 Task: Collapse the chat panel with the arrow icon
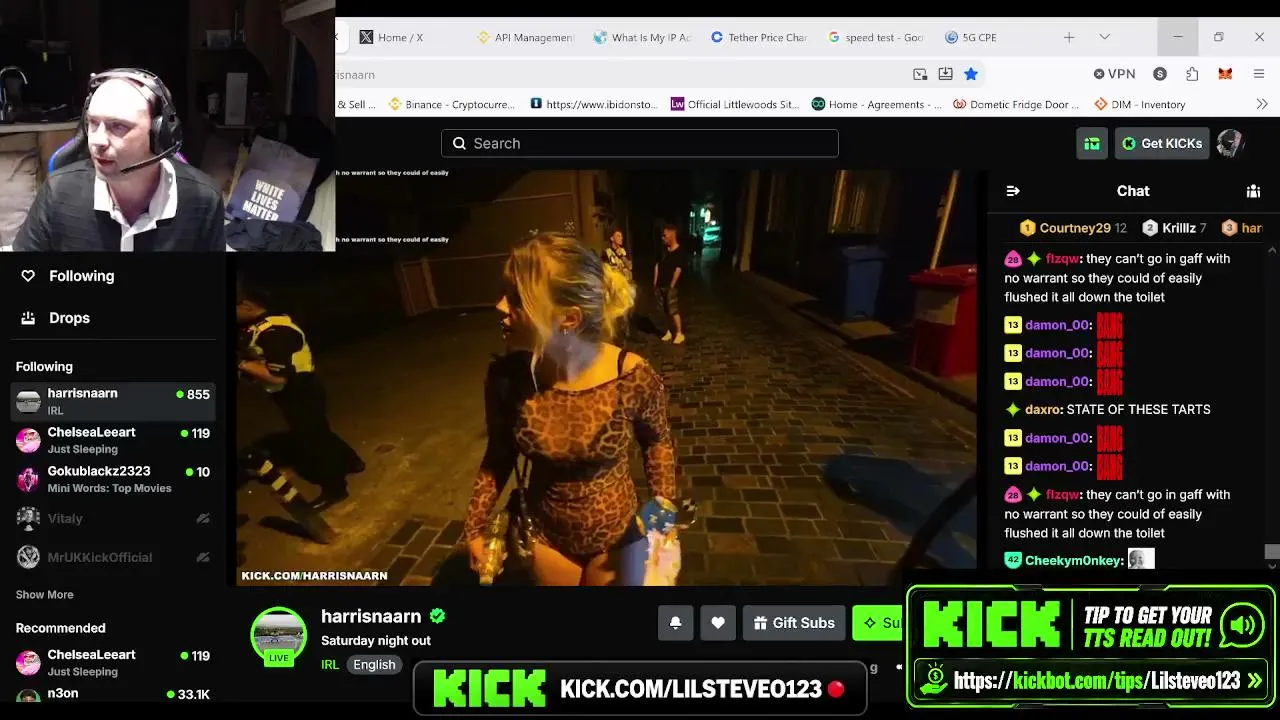pyautogui.click(x=1013, y=191)
